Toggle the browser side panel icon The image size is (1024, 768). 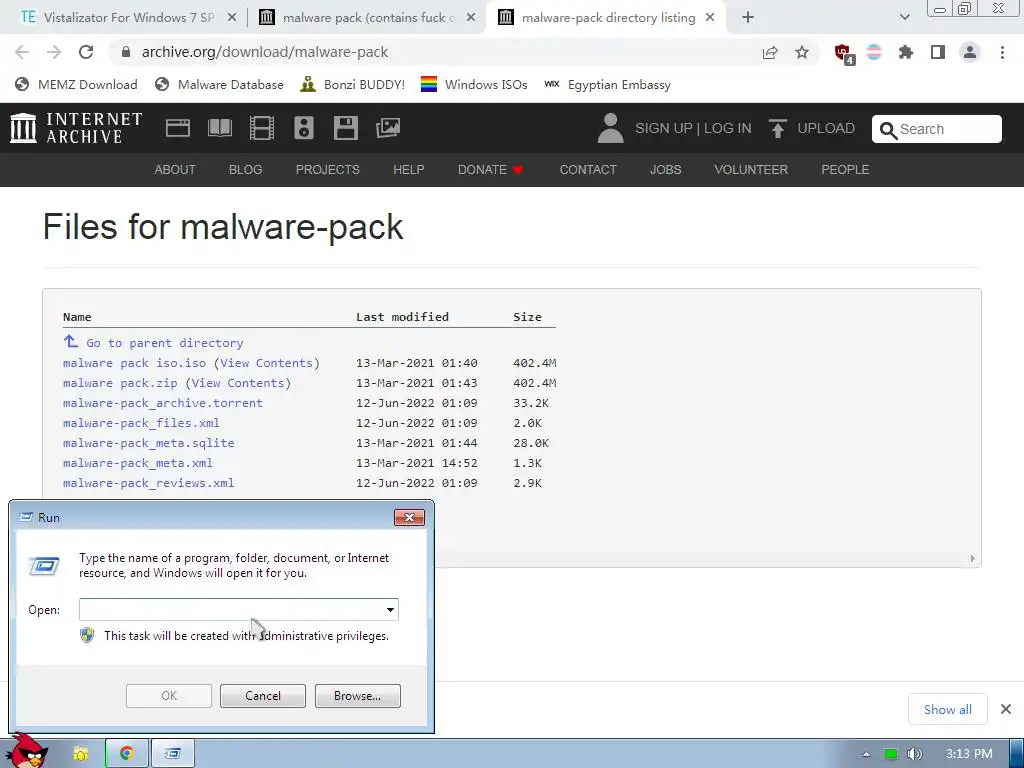938,52
